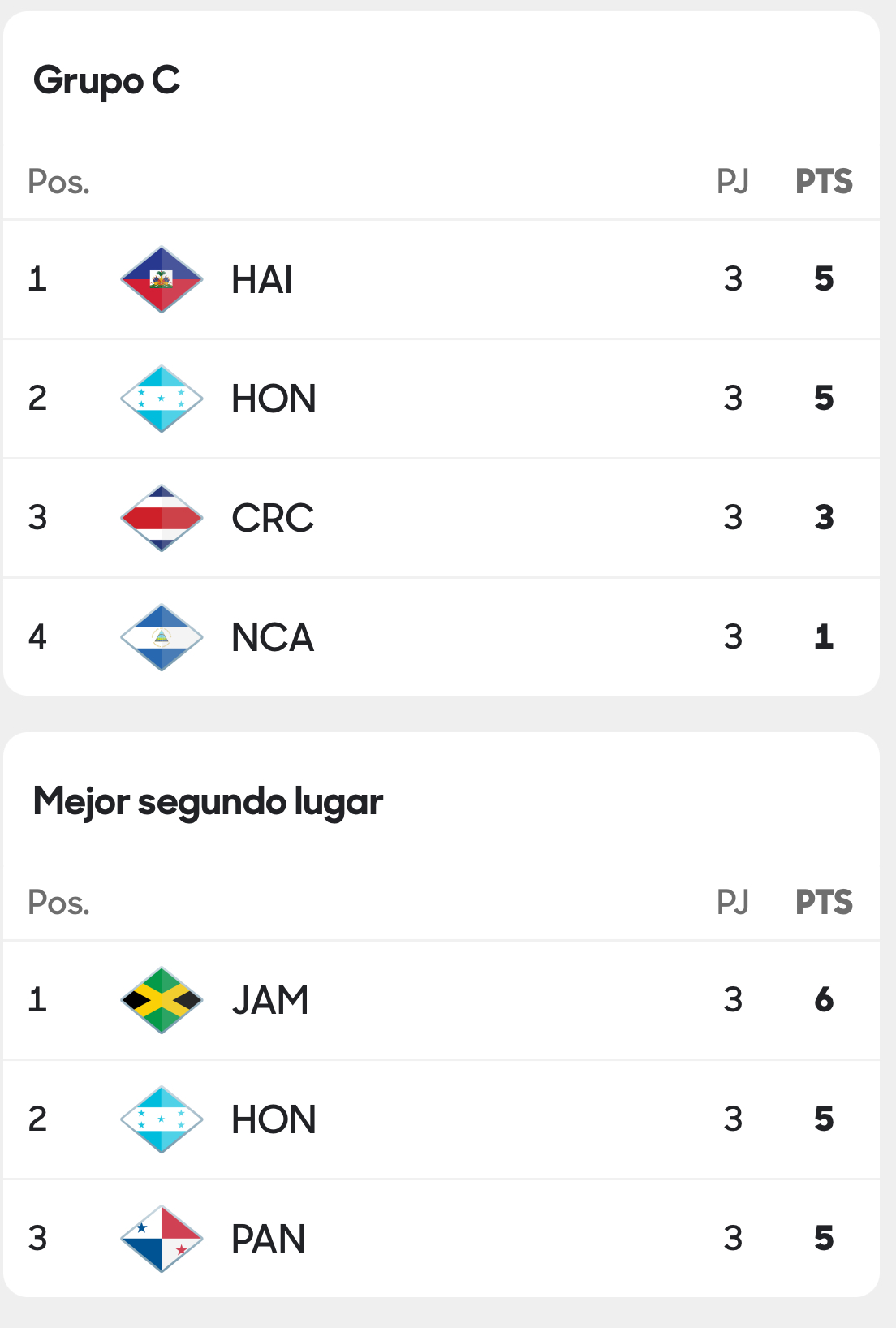Click the Mejor segundo lugar heading

point(208,802)
